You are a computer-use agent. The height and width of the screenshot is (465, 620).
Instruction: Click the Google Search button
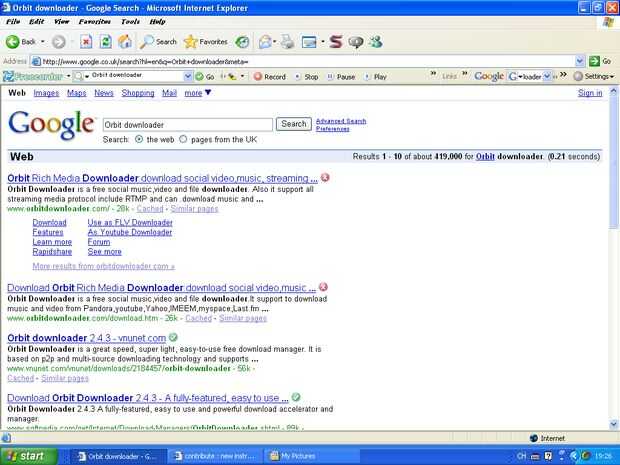pos(293,124)
